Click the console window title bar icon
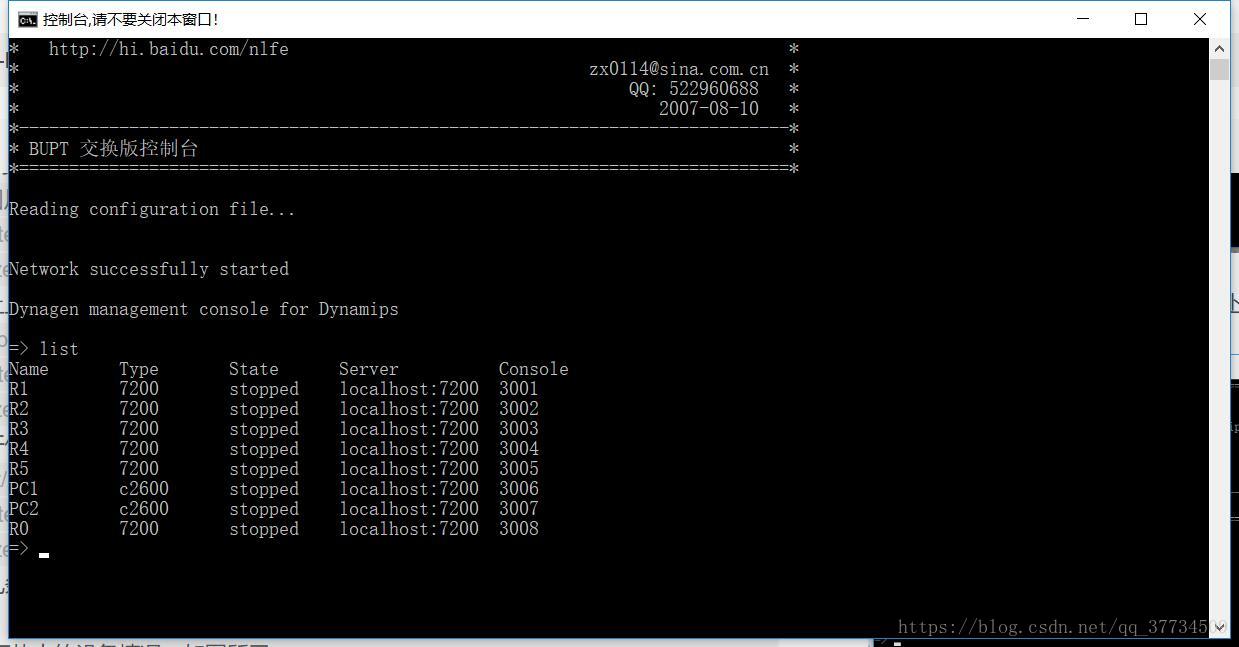This screenshot has height=647, width=1239. coord(28,19)
